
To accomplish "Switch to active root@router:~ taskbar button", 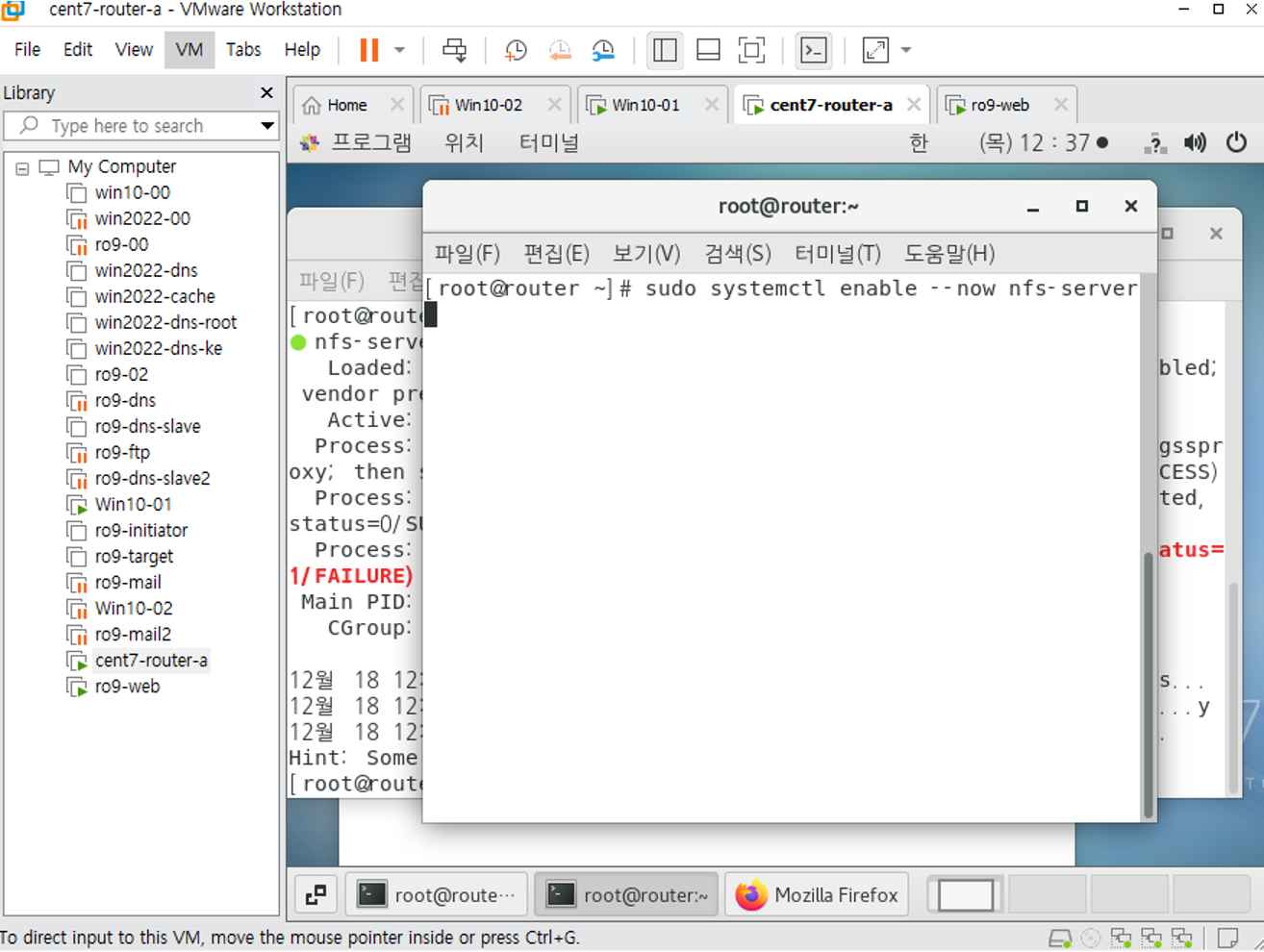I will click(626, 895).
